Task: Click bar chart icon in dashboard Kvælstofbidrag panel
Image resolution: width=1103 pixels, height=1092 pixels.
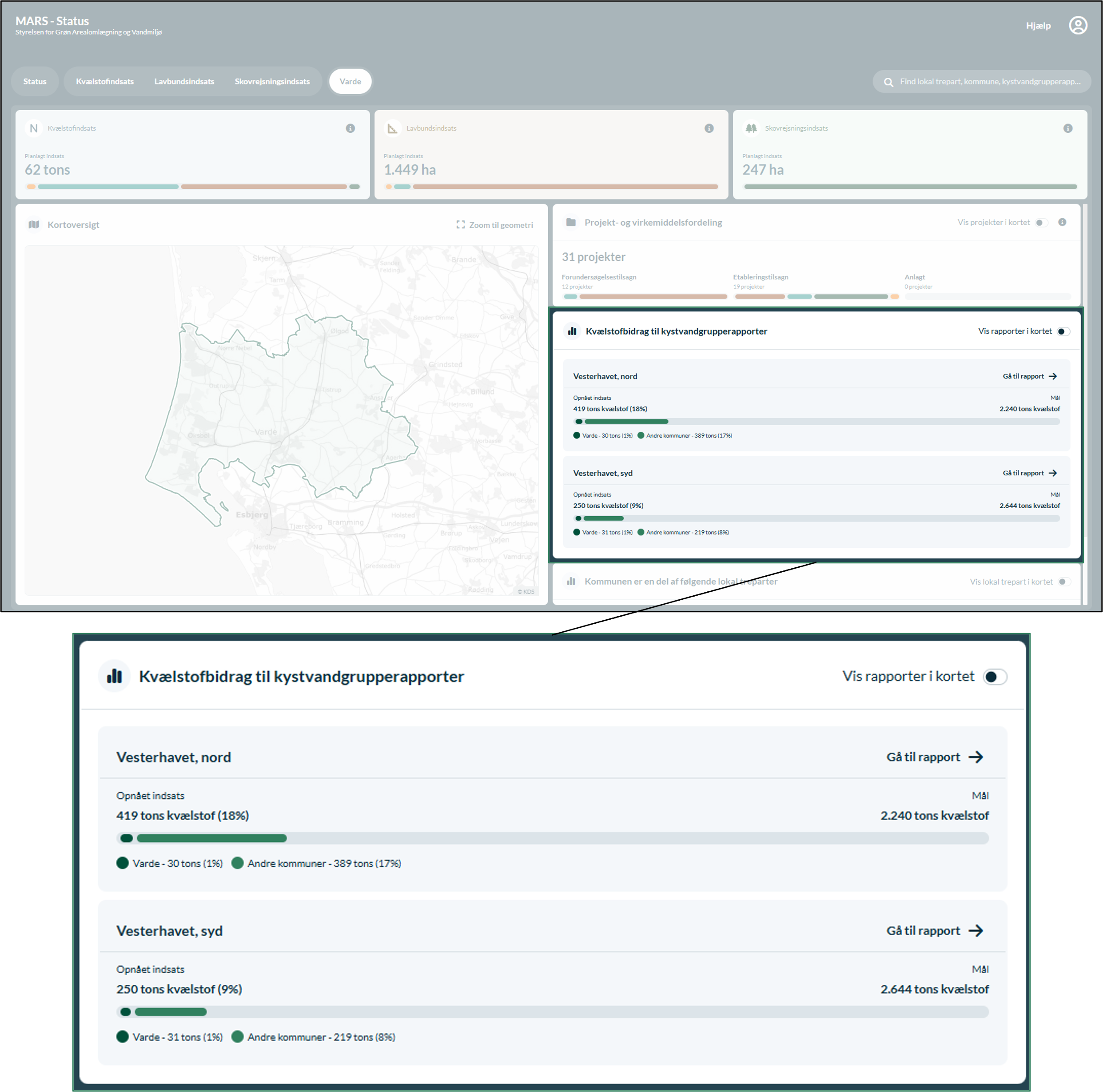Action: click(572, 331)
